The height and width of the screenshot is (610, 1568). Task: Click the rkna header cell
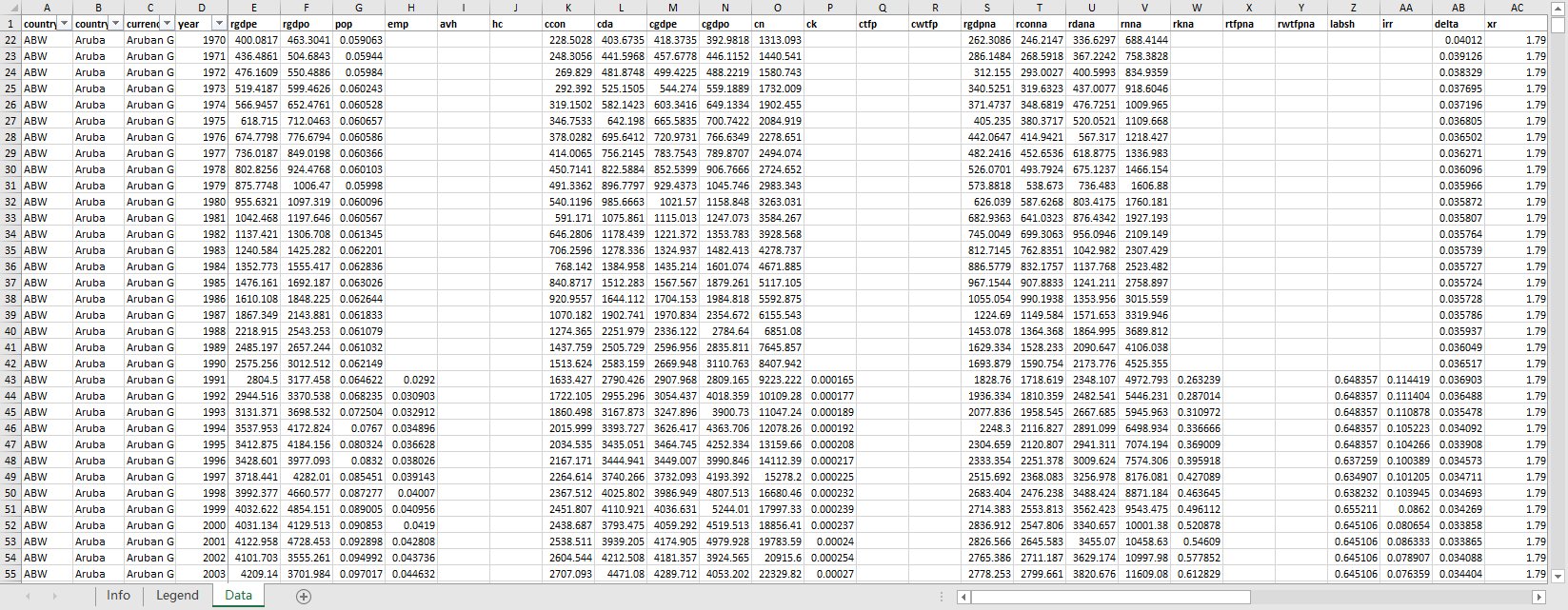[1197, 24]
